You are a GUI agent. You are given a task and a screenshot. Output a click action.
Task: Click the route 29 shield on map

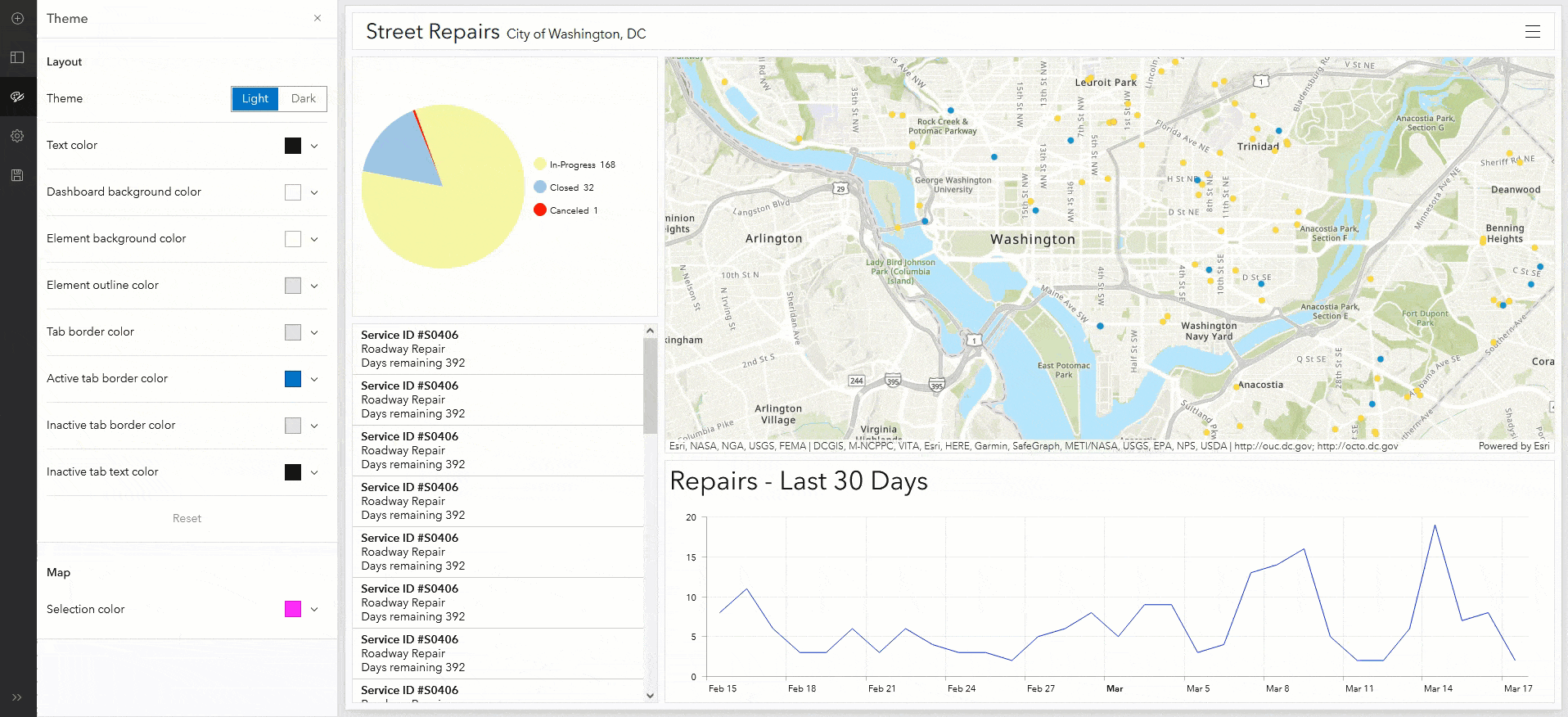click(x=840, y=189)
